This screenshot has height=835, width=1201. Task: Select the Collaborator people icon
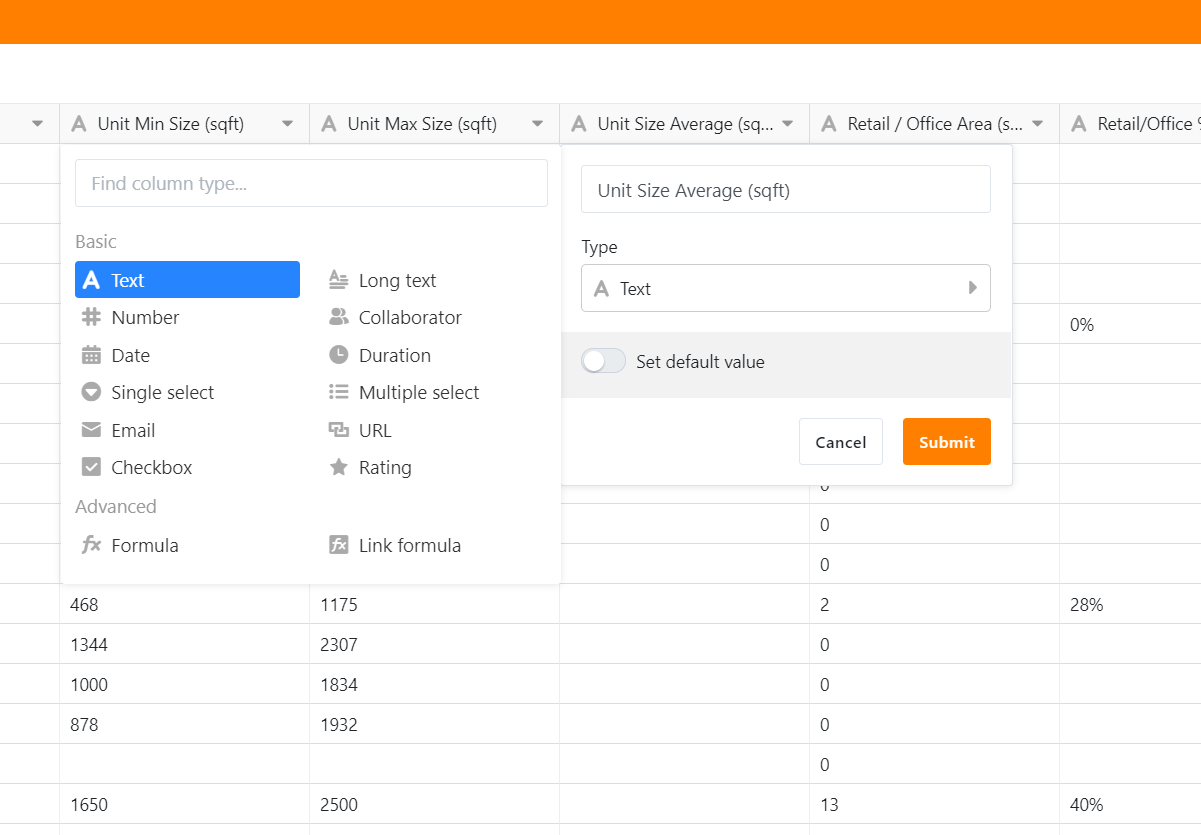(x=339, y=318)
